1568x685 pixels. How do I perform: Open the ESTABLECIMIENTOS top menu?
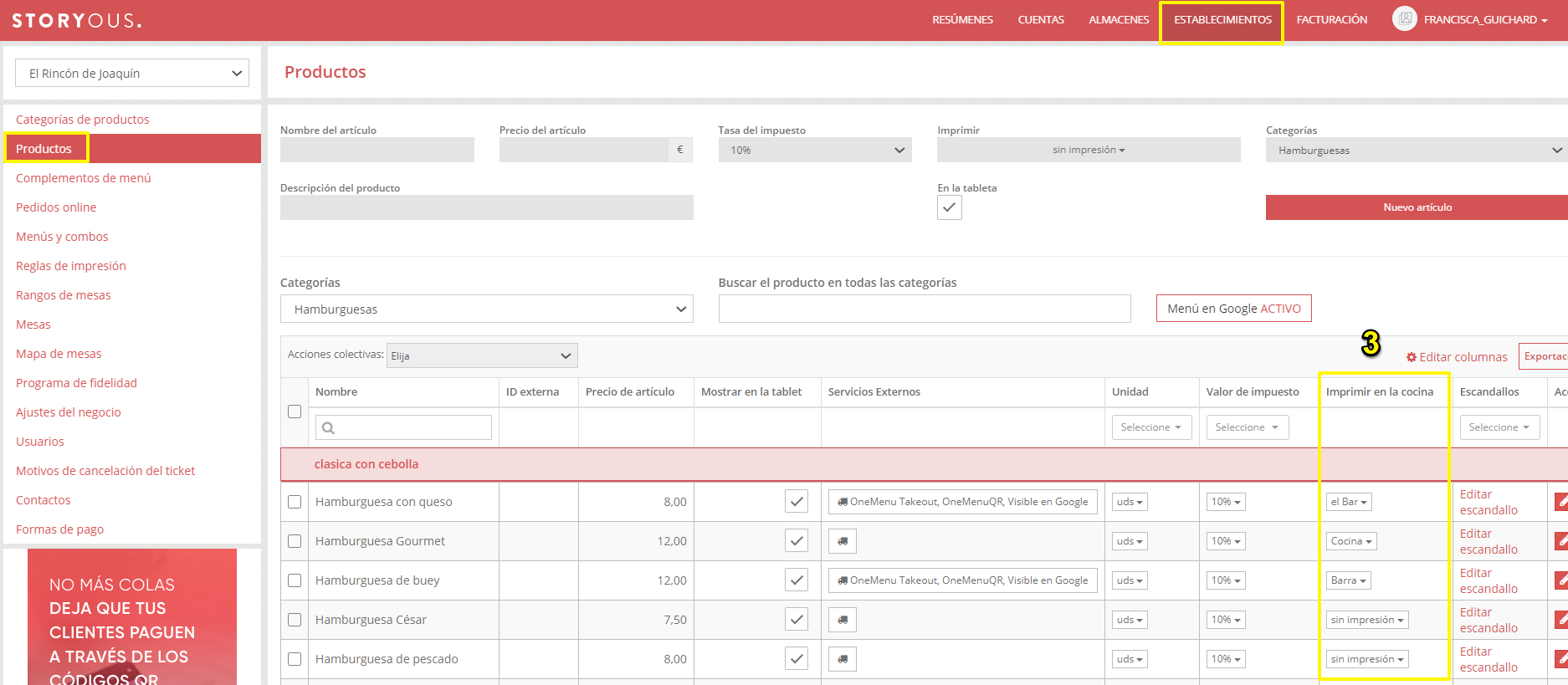click(1222, 20)
